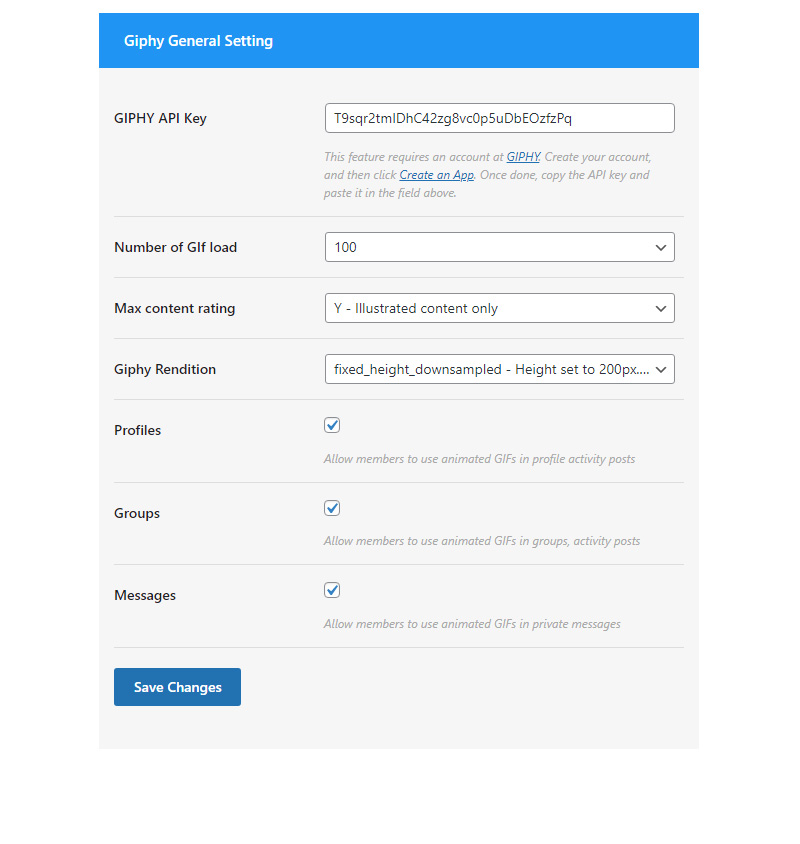Expand the Max content rating dropdown
The image size is (800, 844).
499,308
